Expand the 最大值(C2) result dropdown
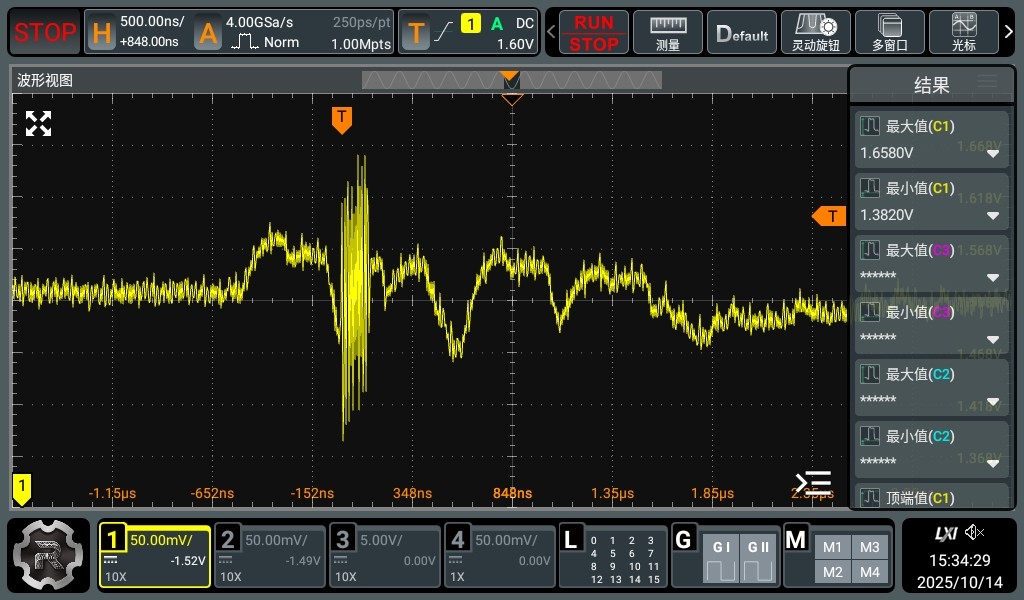 tap(993, 402)
